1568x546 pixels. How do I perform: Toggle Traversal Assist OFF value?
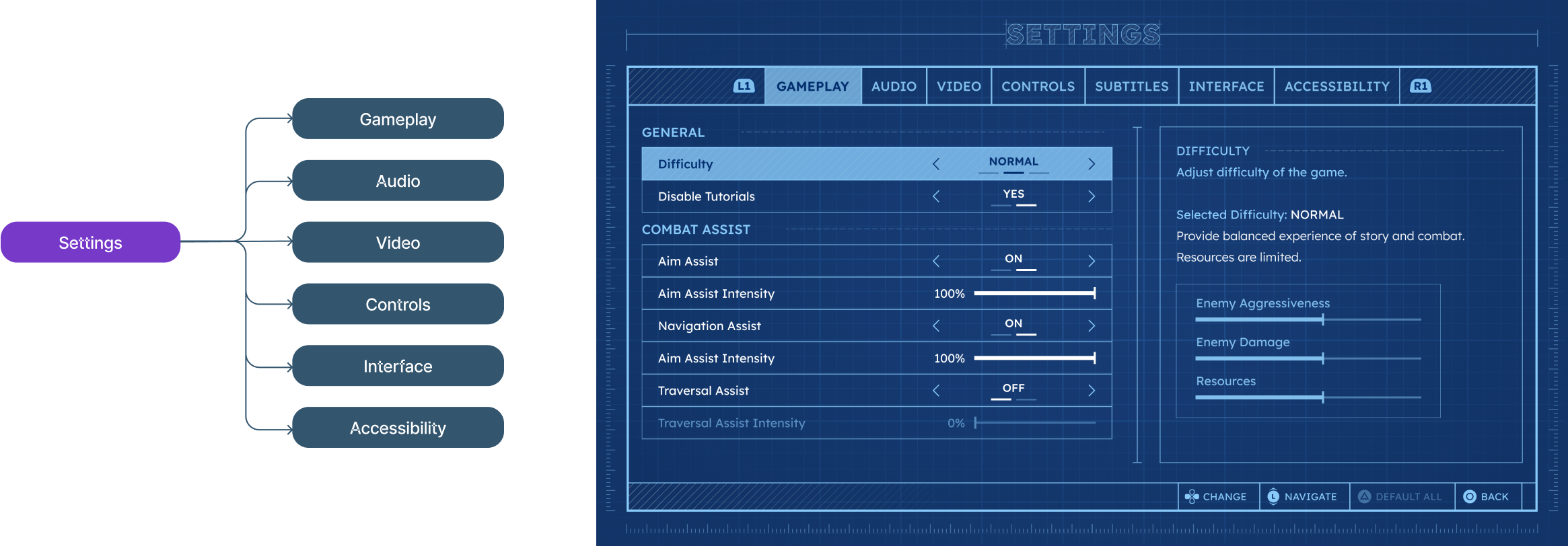(x=1013, y=390)
